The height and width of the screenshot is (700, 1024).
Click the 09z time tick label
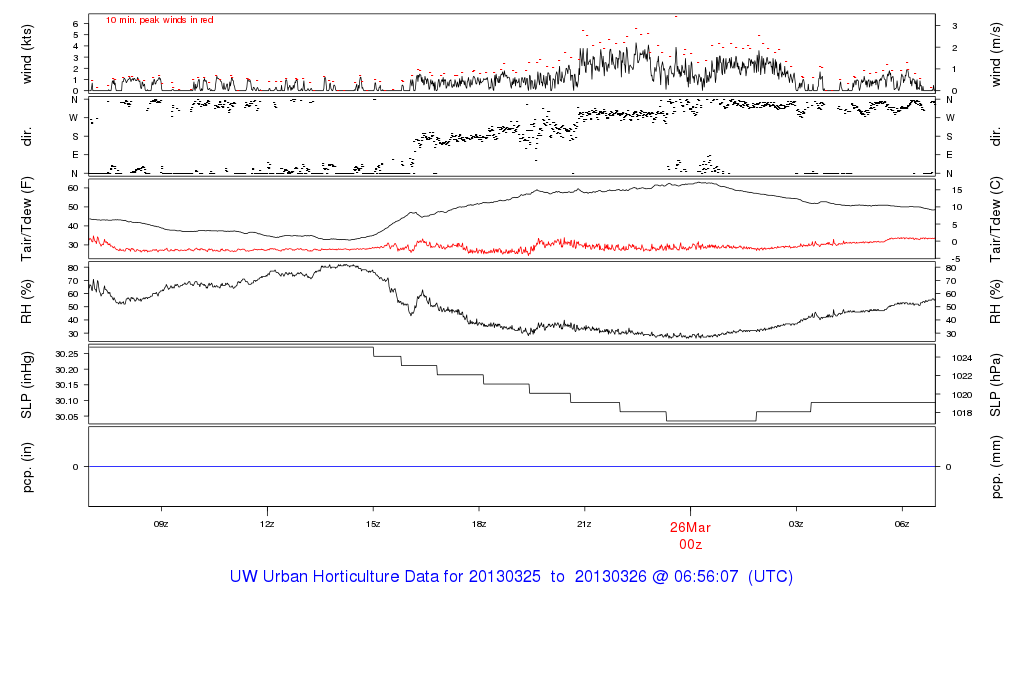[x=160, y=523]
